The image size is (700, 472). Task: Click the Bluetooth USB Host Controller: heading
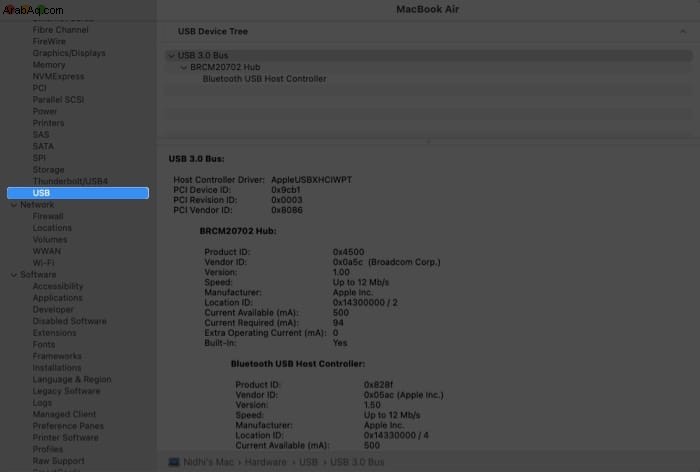click(298, 363)
